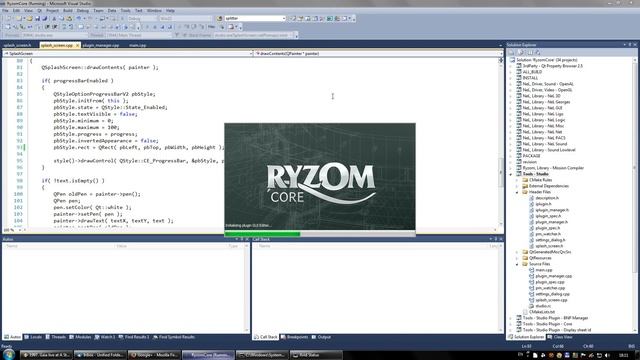Open the Build menu

click(68, 11)
